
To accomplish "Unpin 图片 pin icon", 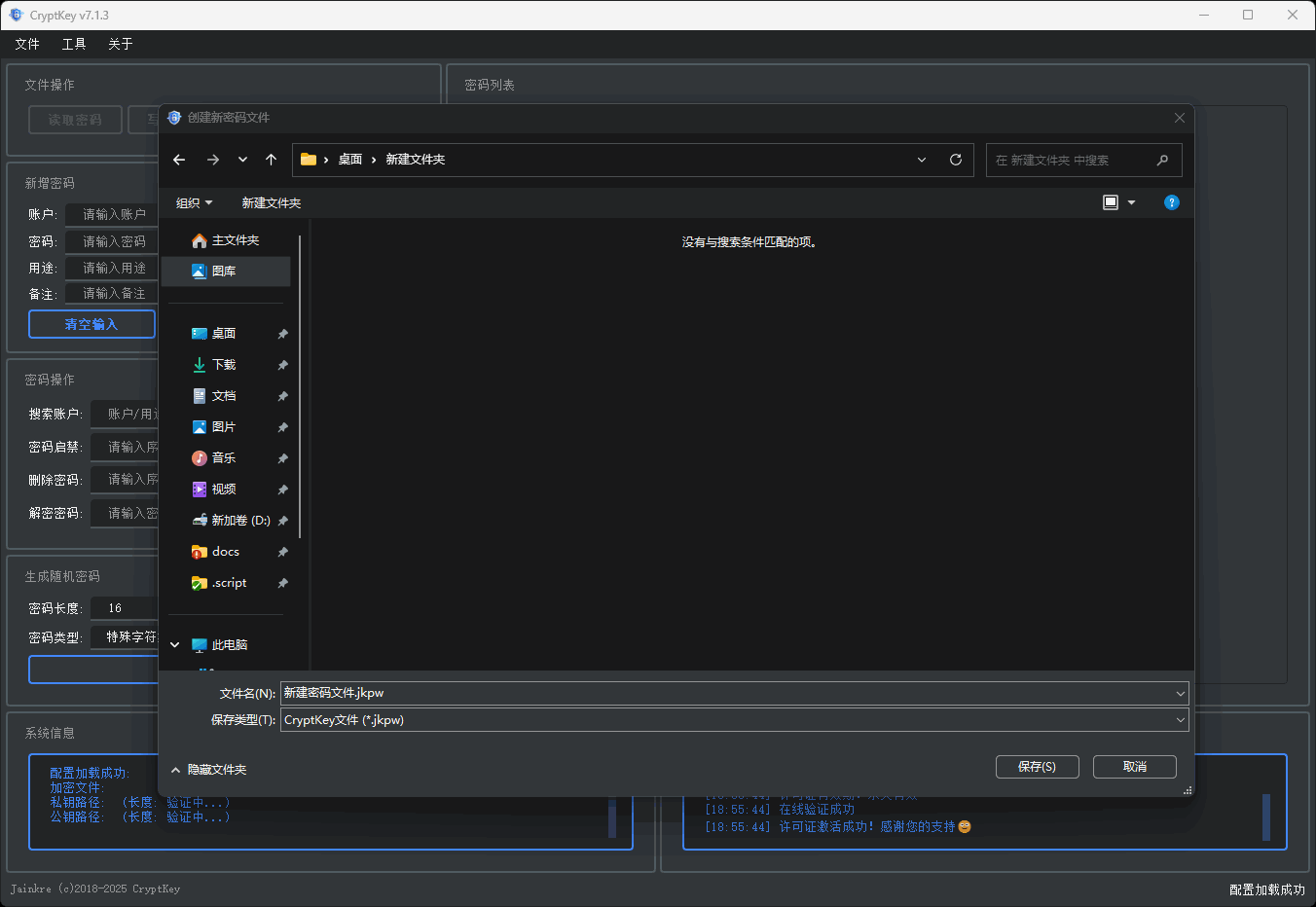I will click(x=282, y=427).
